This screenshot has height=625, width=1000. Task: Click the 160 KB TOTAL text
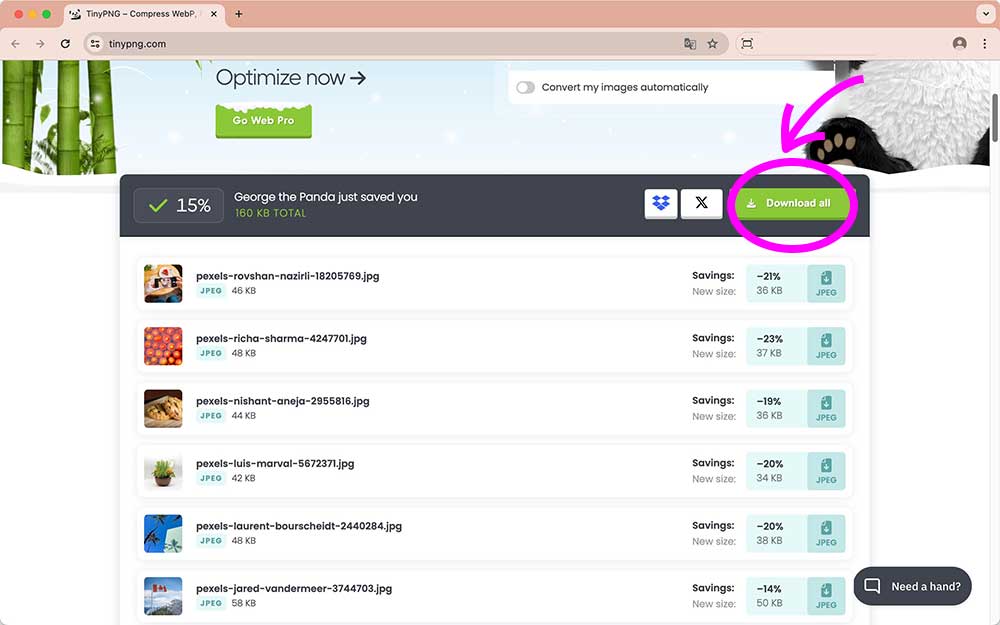(x=270, y=213)
